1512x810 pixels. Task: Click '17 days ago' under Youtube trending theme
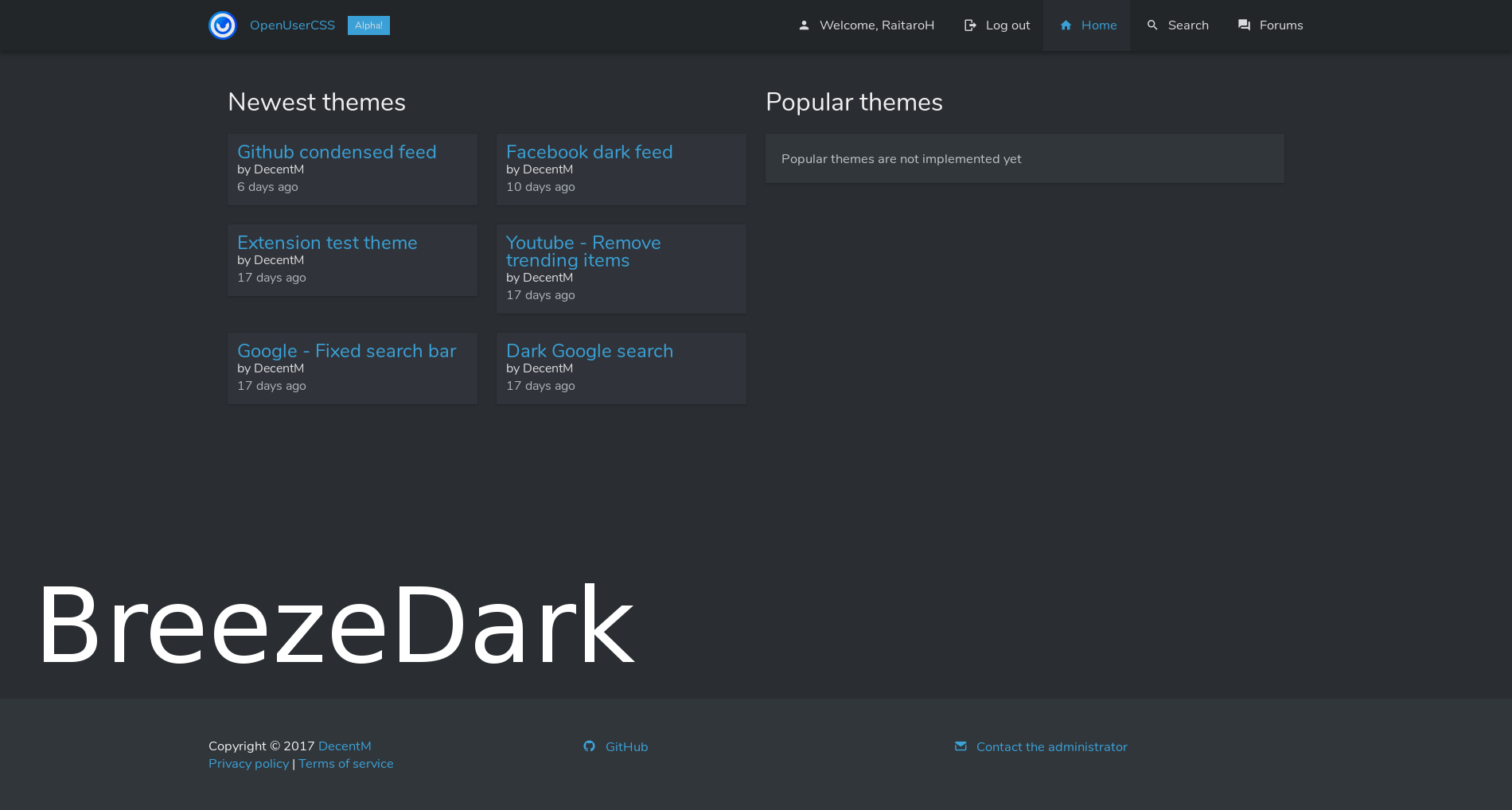coord(540,295)
